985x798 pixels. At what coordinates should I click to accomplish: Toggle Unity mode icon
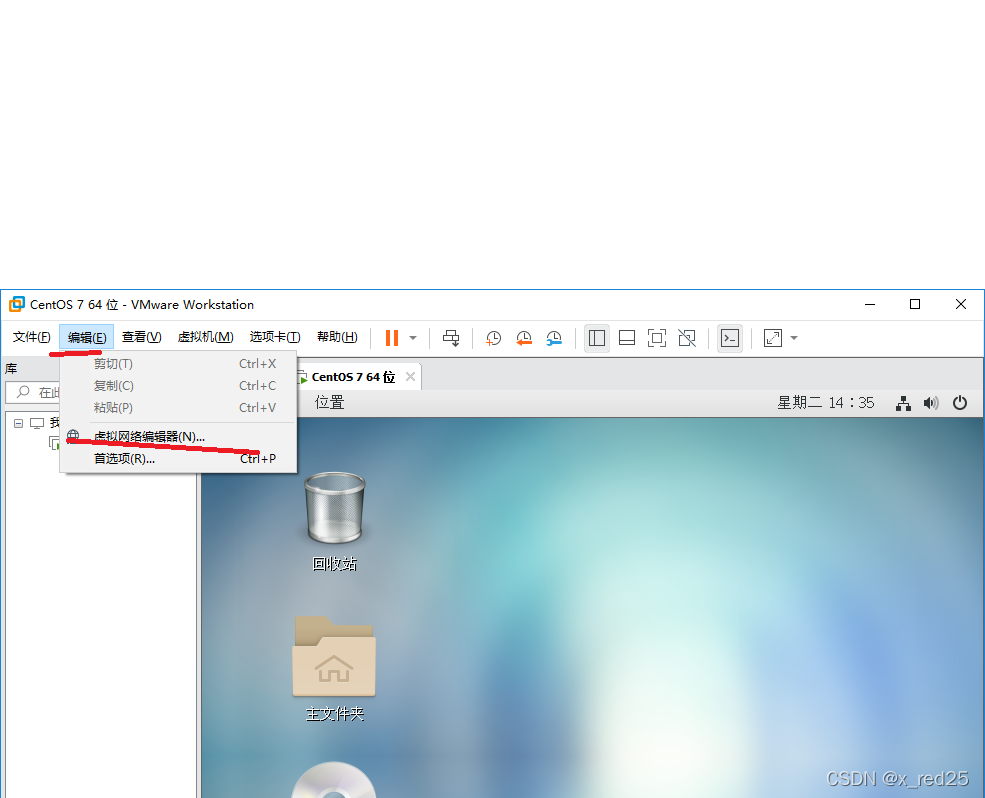click(687, 338)
